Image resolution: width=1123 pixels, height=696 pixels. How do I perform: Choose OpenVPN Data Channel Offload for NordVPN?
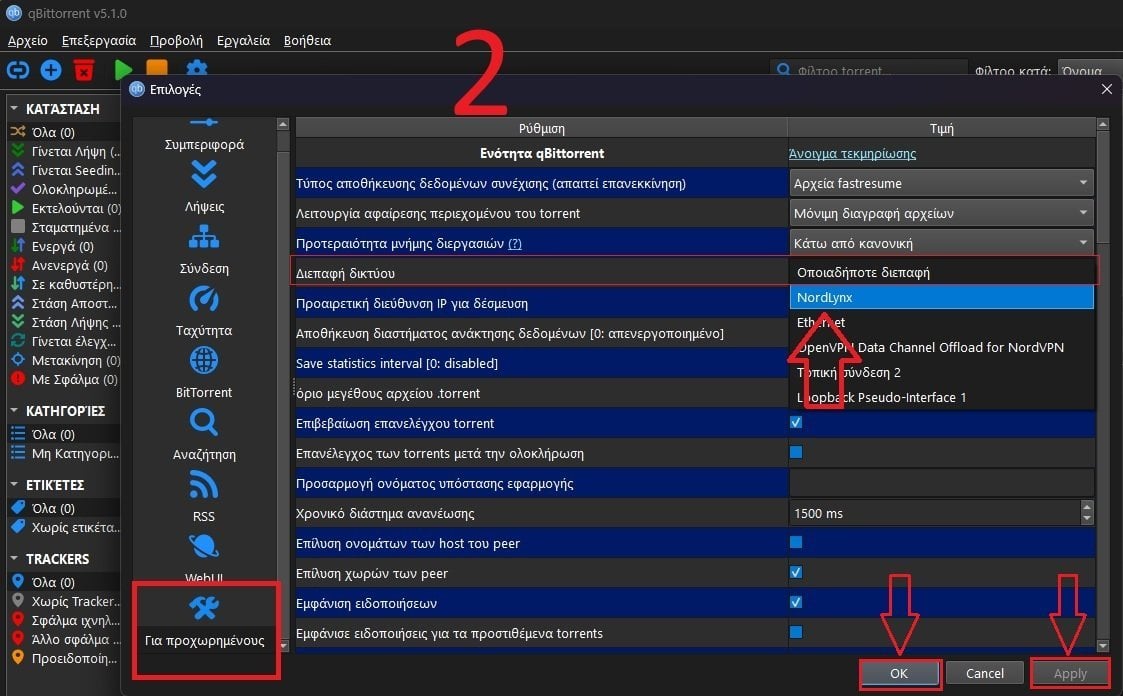942,347
